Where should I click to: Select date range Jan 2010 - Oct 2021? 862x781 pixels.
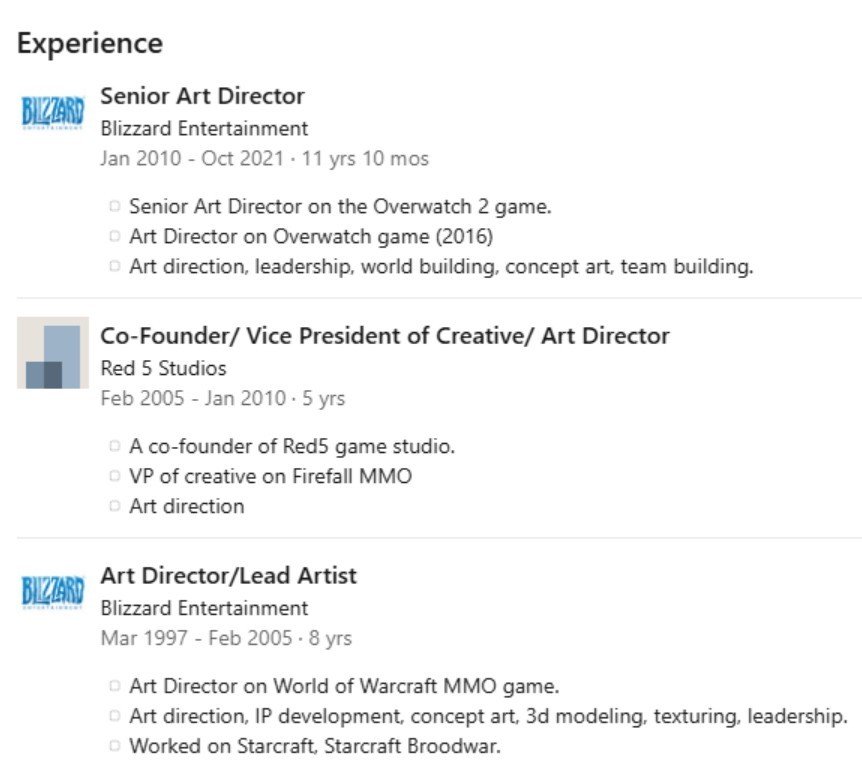[x=192, y=159]
